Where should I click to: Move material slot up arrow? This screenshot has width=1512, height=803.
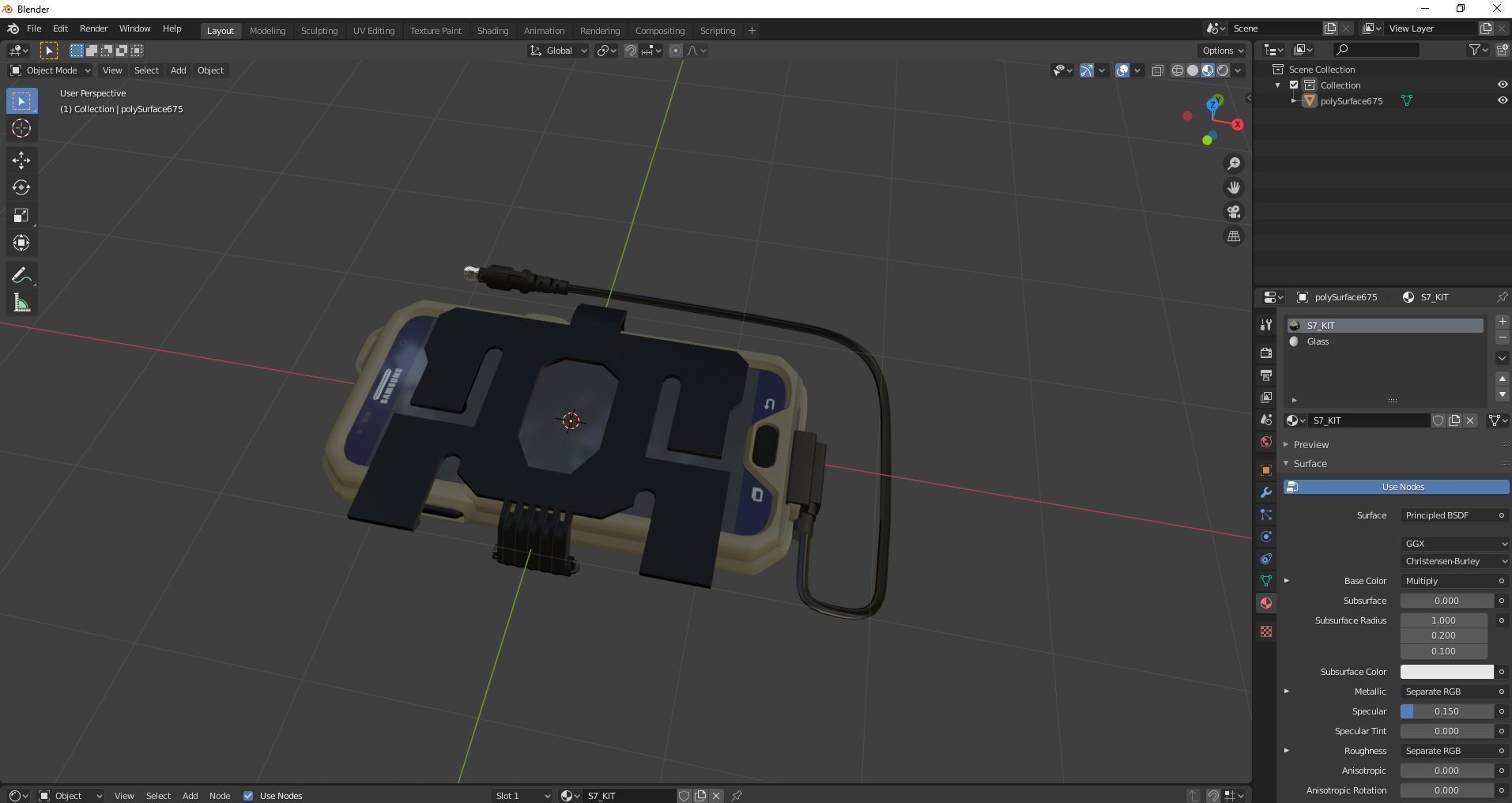(1502, 379)
